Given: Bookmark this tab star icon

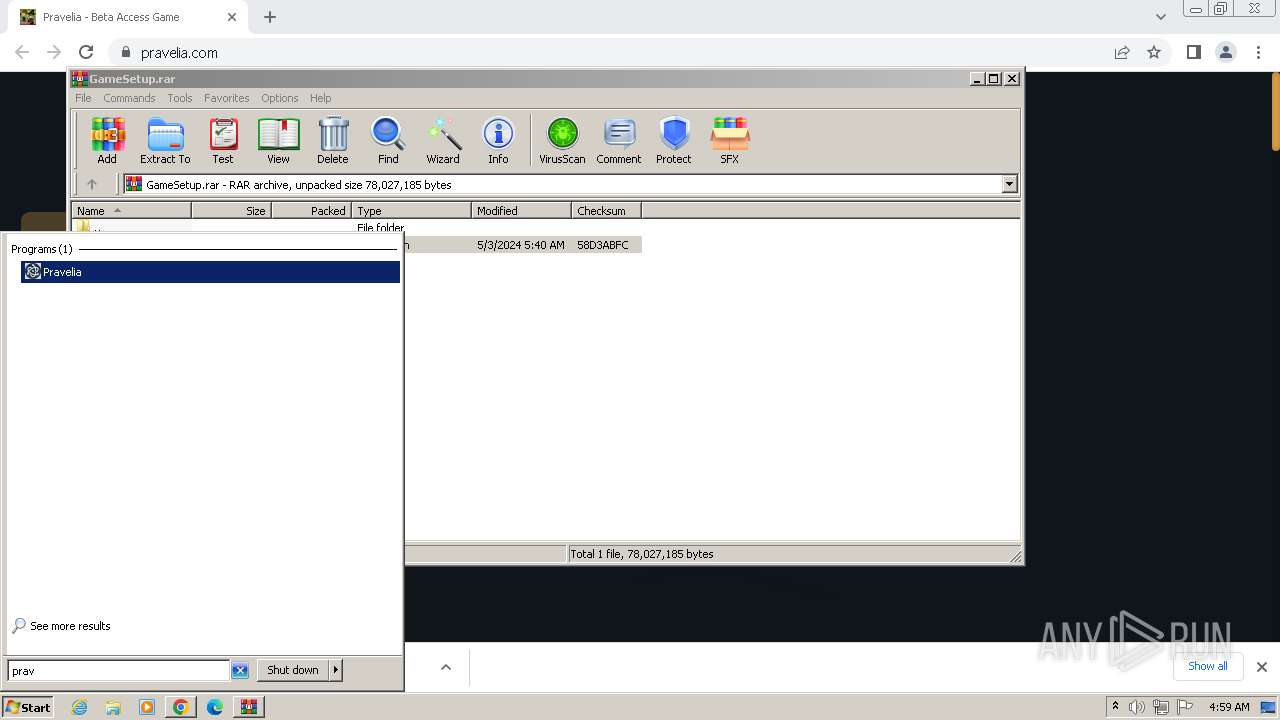Looking at the screenshot, I should point(1154,52).
